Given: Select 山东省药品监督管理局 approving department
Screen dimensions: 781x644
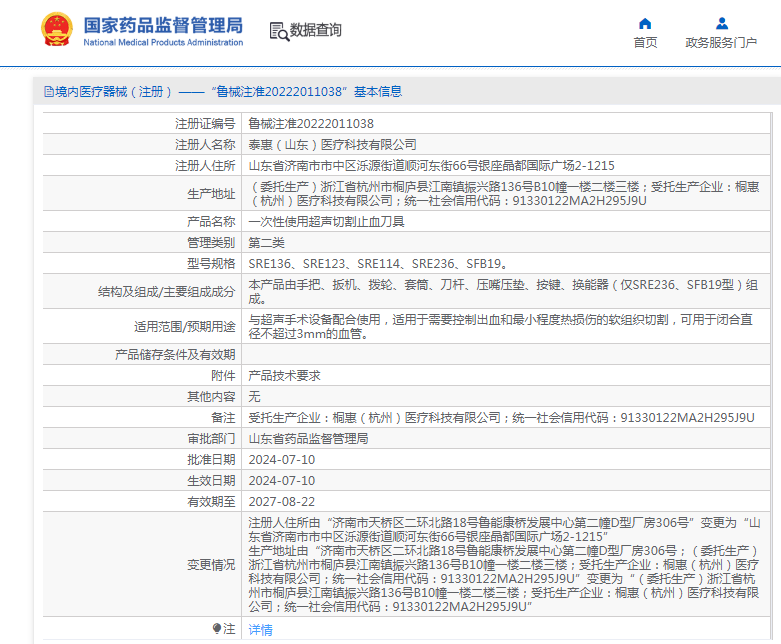Looking at the screenshot, I should pos(308,438).
